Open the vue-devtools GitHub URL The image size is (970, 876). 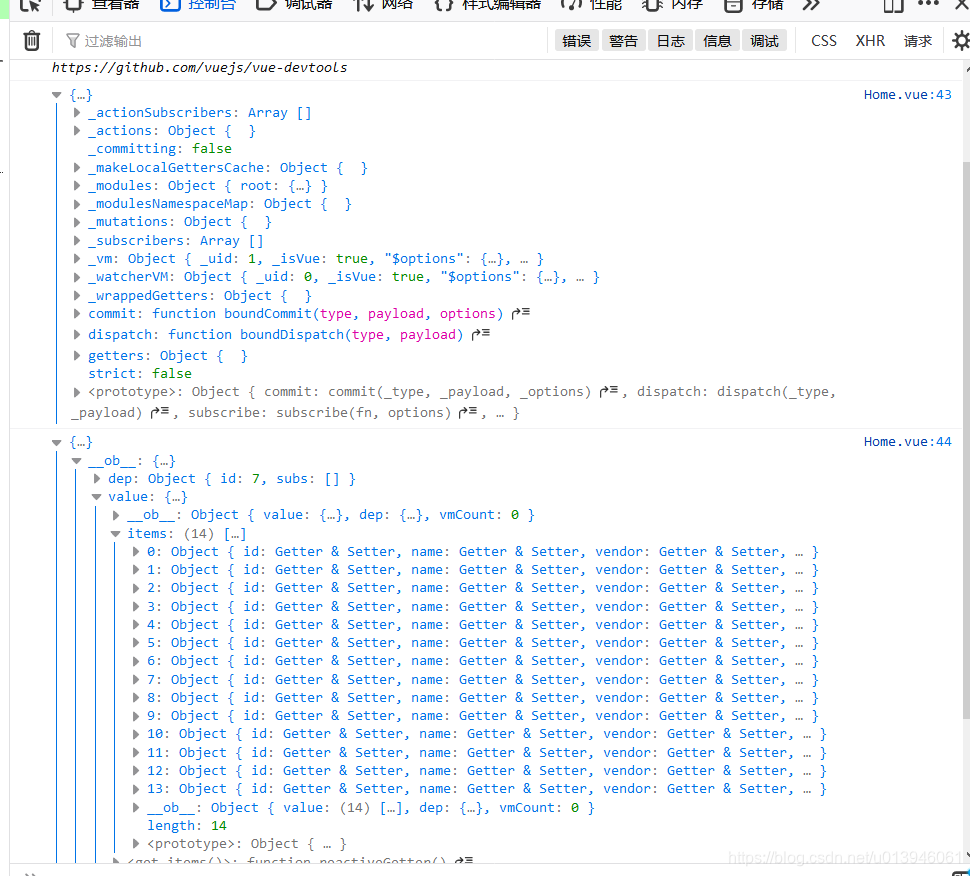199,67
